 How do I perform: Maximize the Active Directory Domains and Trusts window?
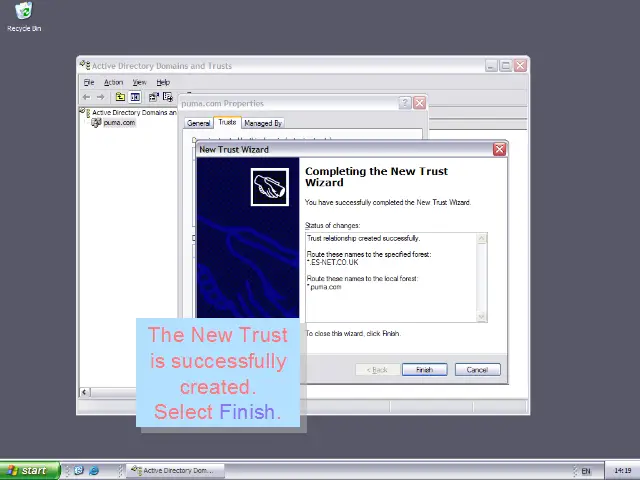coord(505,65)
